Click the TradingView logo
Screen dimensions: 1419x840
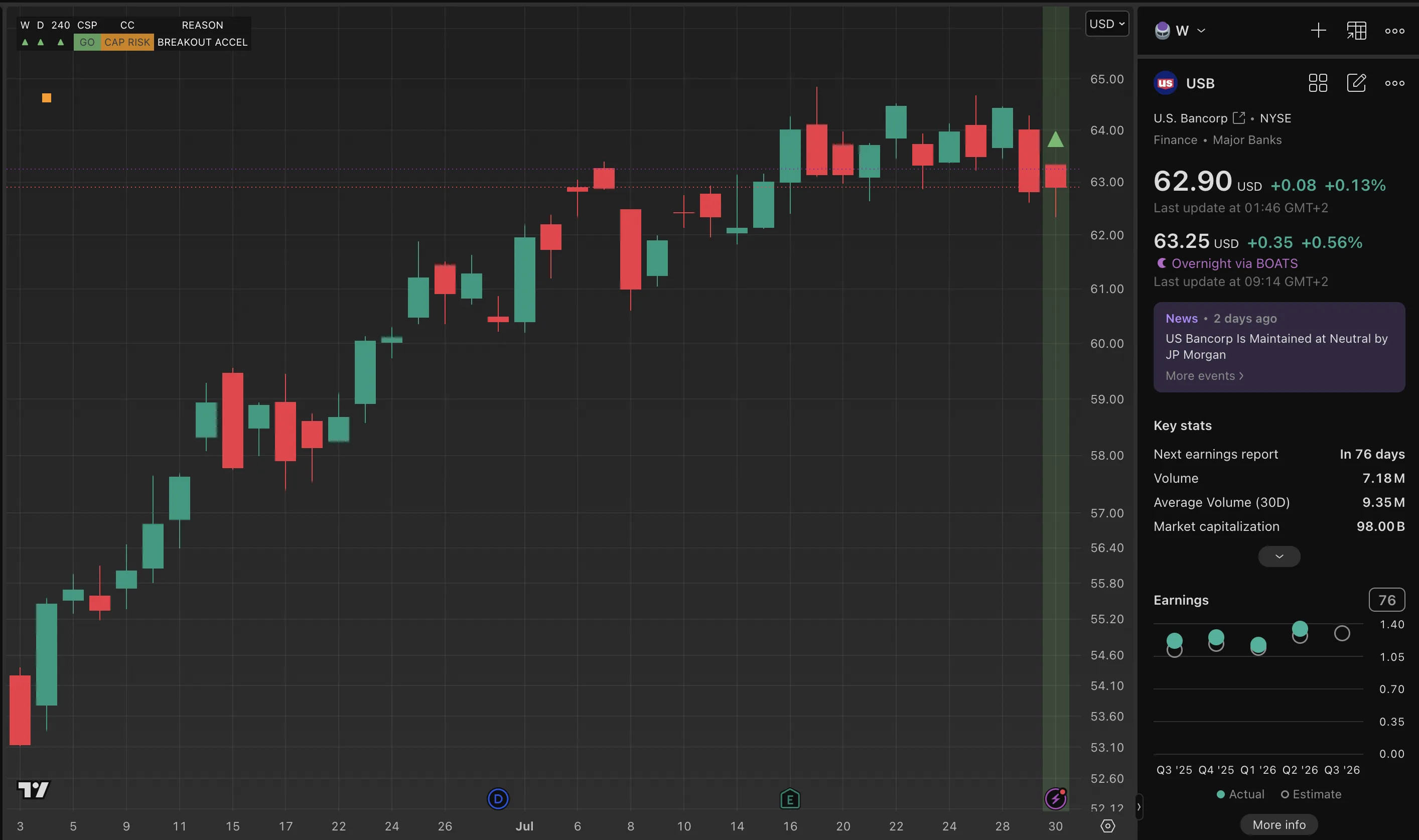click(x=34, y=790)
